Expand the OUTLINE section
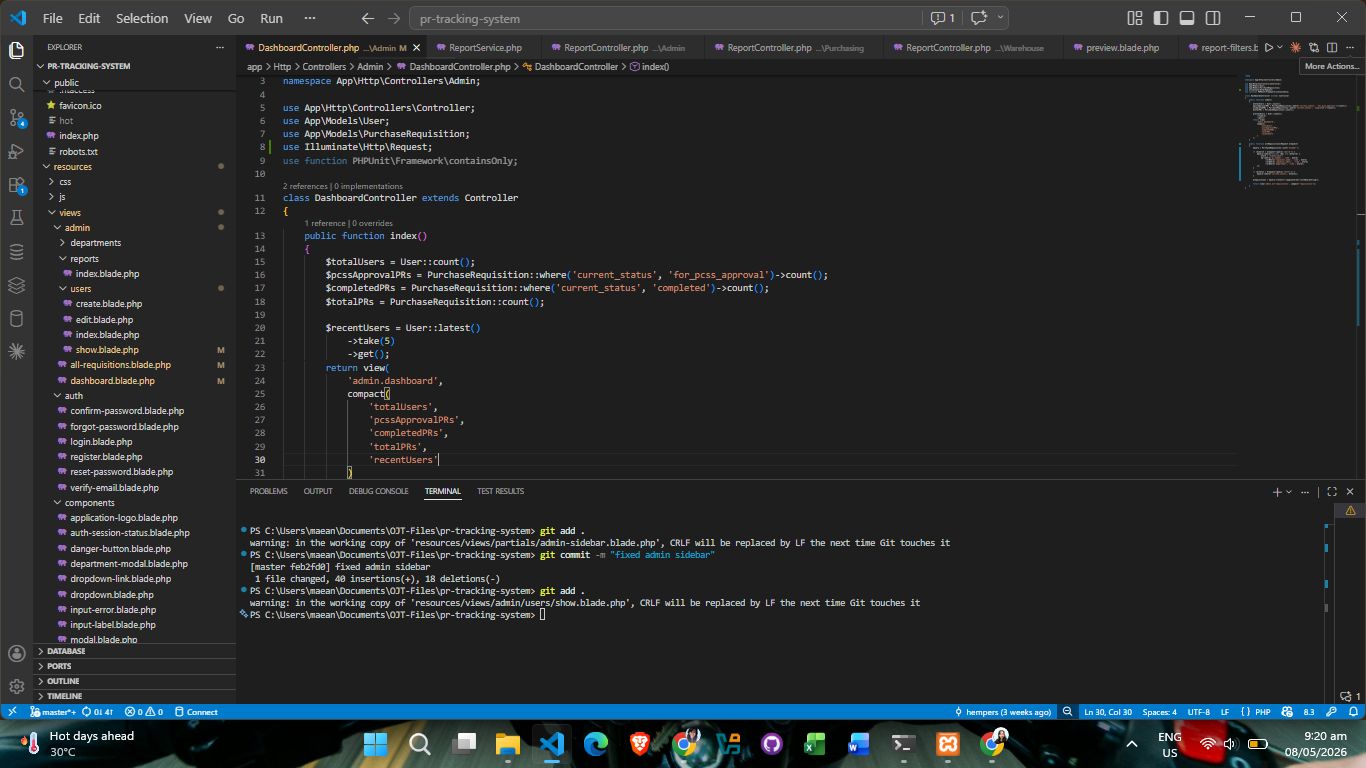The image size is (1366, 768). [63, 681]
